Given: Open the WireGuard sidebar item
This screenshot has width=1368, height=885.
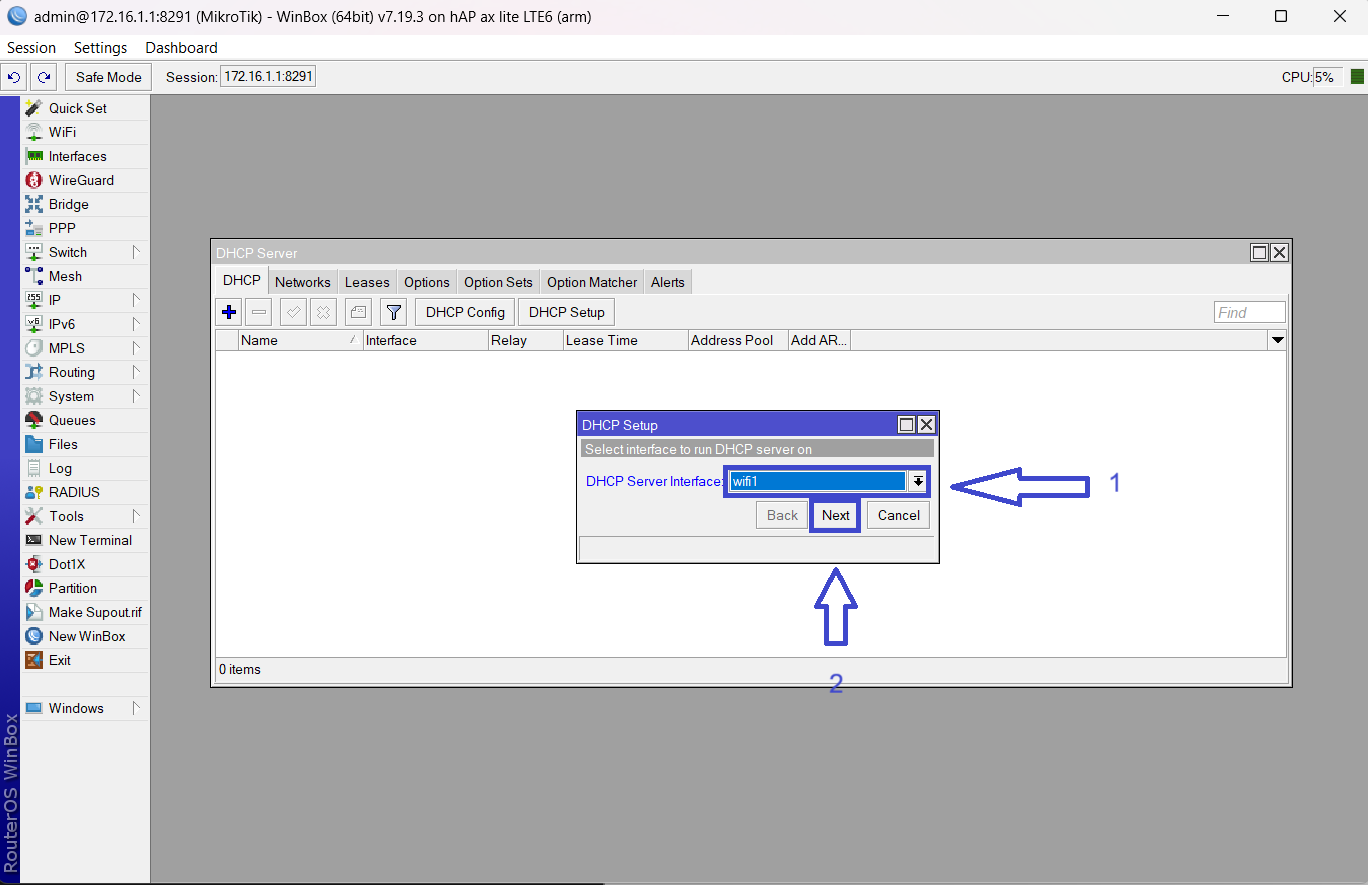Looking at the screenshot, I should click(85, 180).
